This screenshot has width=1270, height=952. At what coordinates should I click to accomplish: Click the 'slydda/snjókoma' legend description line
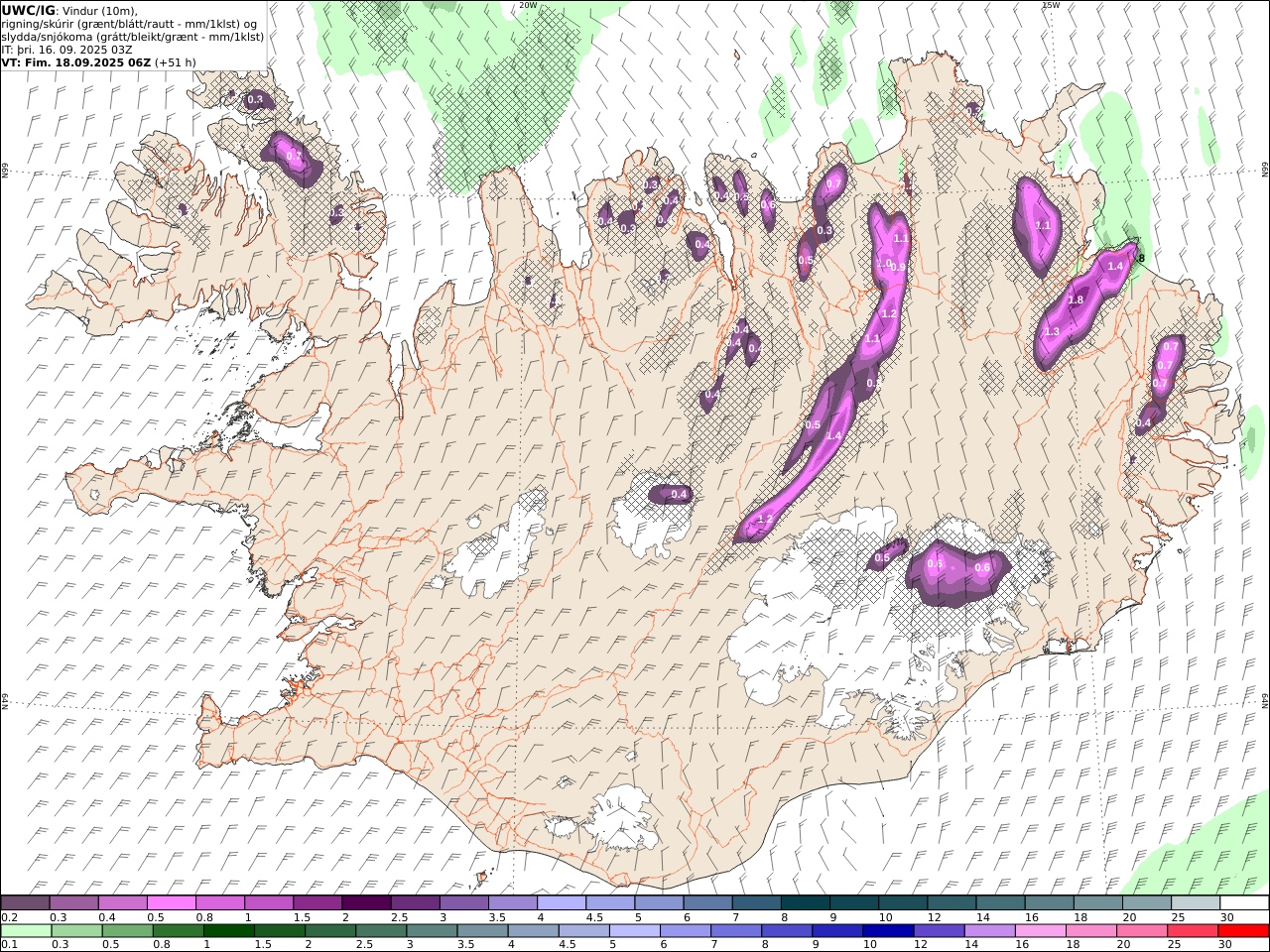click(x=133, y=36)
